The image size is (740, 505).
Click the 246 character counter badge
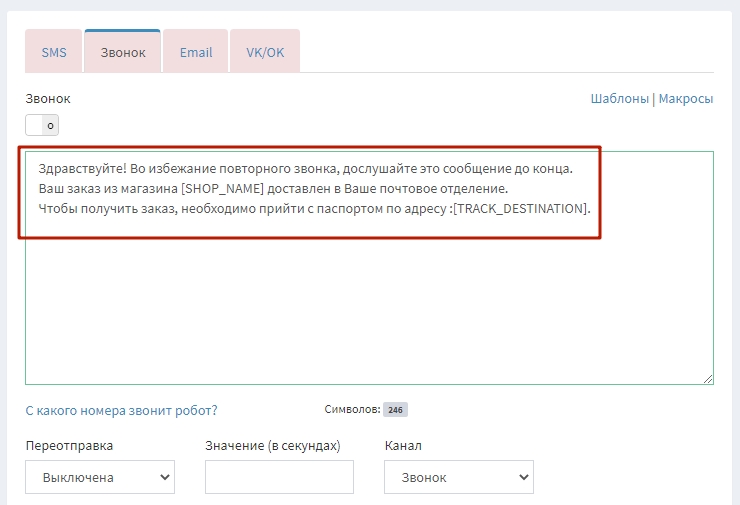[395, 410]
